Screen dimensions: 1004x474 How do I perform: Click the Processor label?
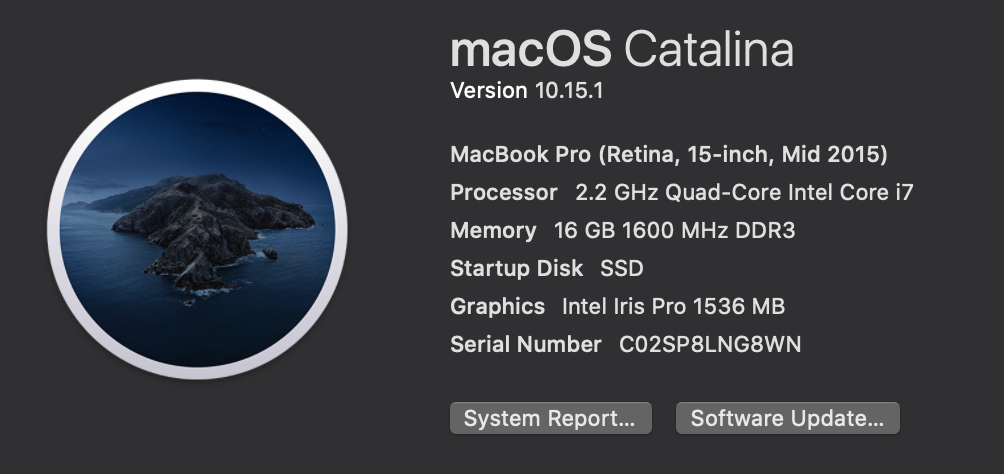pyautogui.click(x=503, y=192)
